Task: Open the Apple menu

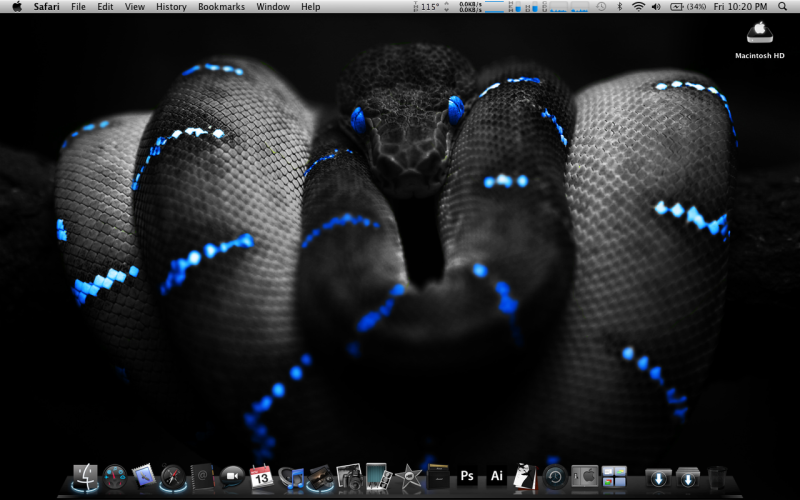Action: 17,7
